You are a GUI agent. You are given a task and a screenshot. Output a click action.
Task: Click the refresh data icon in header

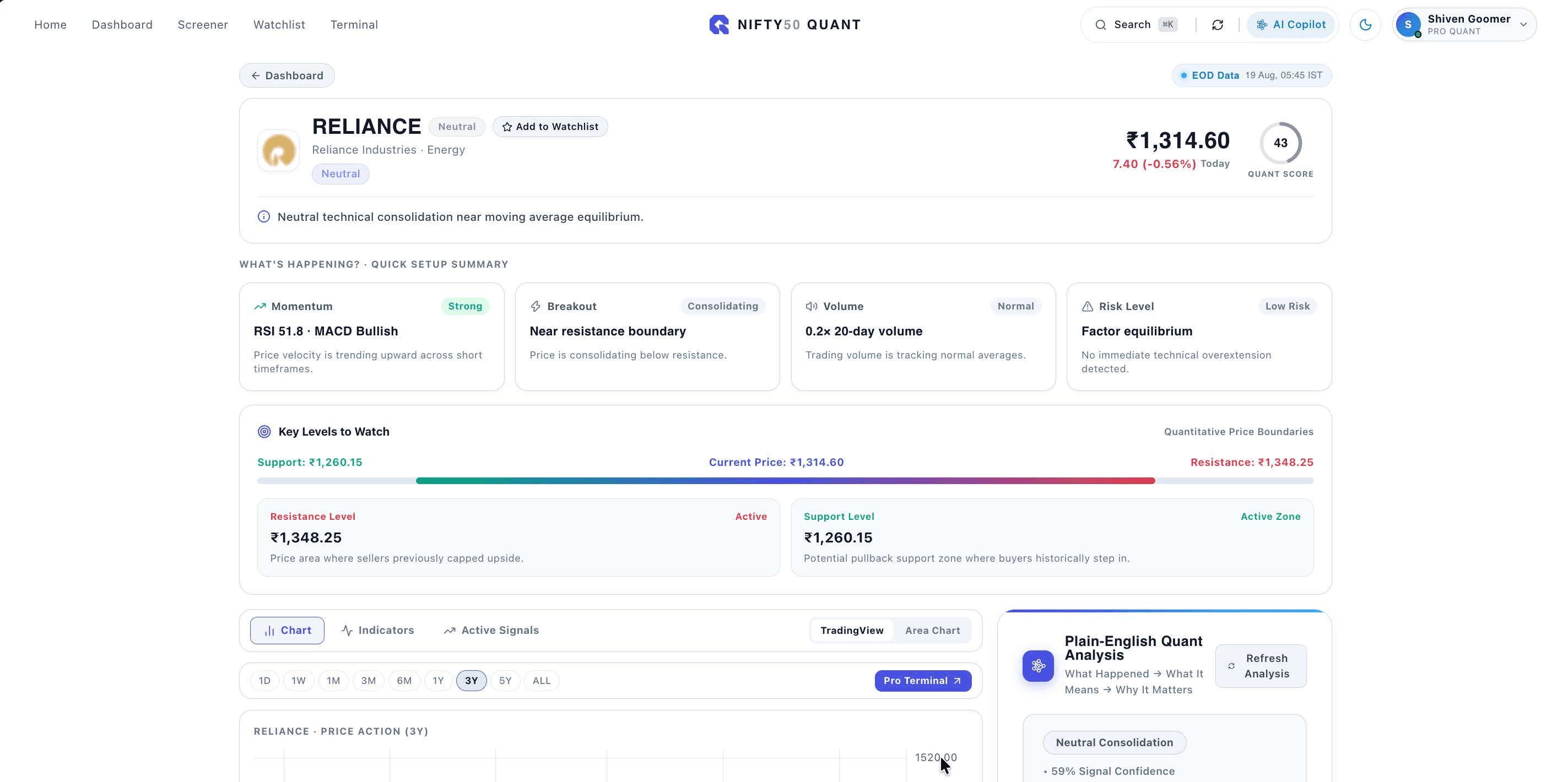click(1218, 24)
